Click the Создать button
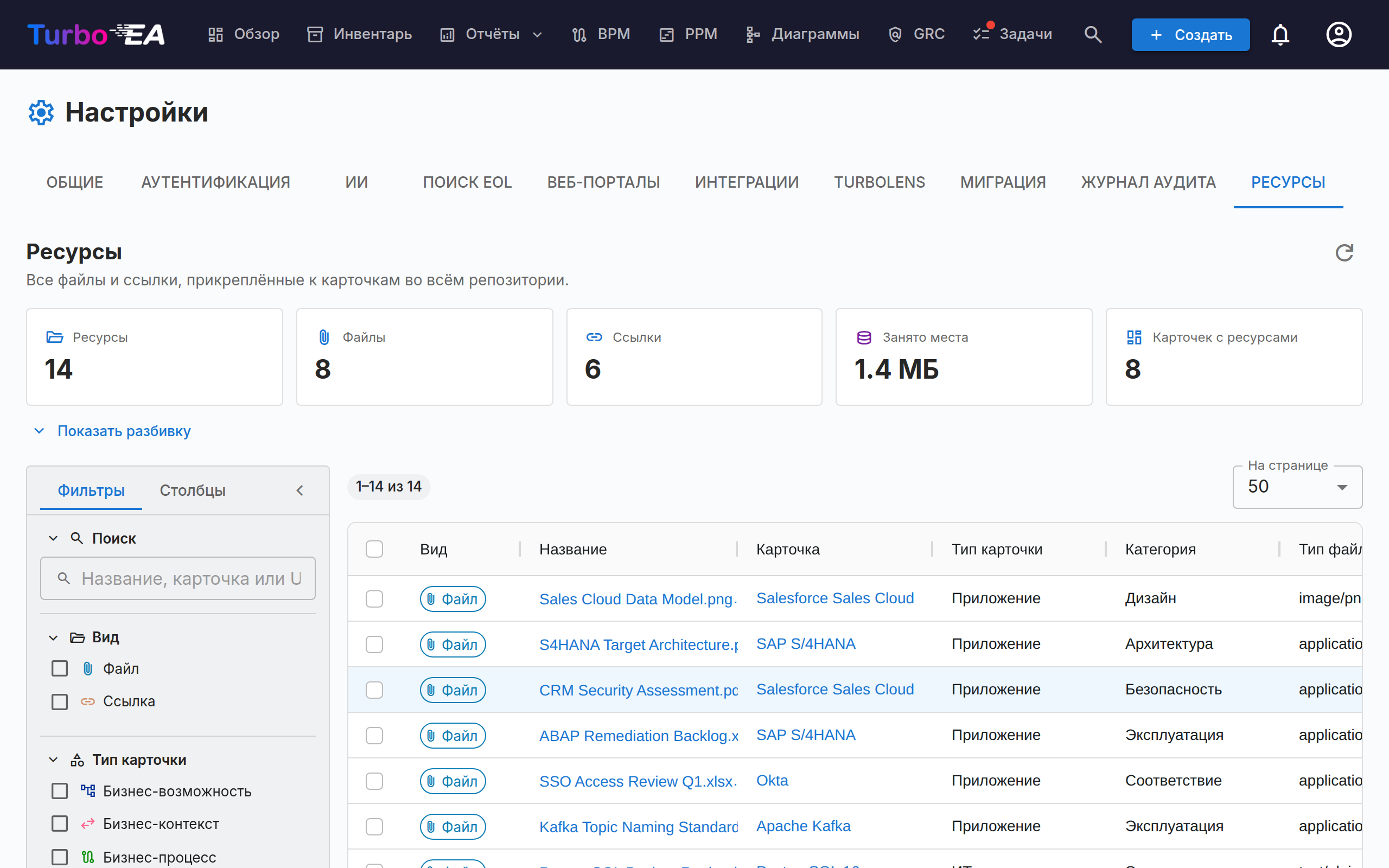 [1190, 34]
